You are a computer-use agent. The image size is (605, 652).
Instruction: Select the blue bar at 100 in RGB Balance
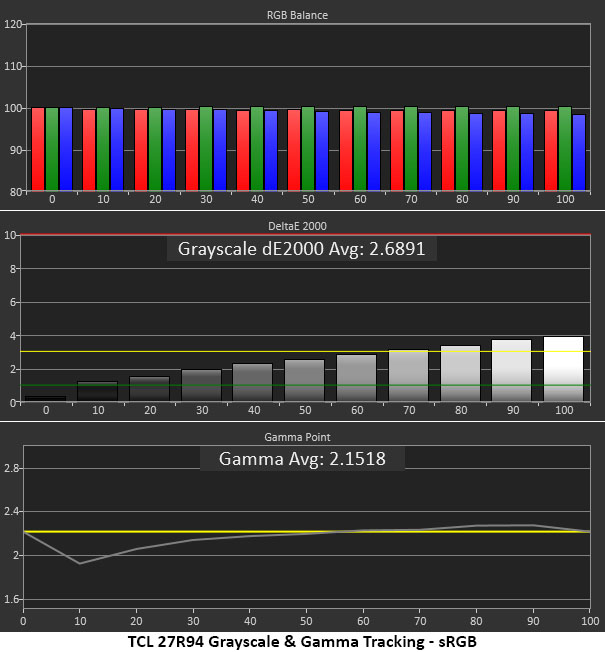point(579,153)
